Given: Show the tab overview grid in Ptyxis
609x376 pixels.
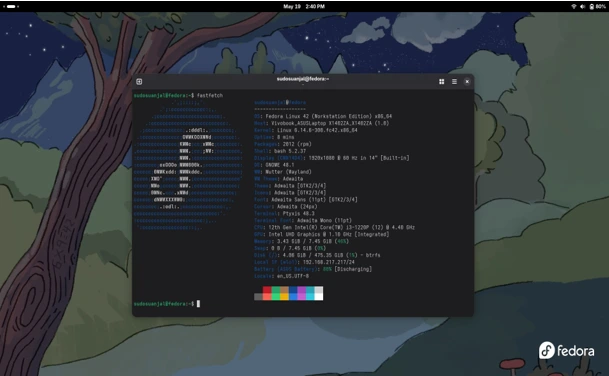Looking at the screenshot, I should 442,82.
